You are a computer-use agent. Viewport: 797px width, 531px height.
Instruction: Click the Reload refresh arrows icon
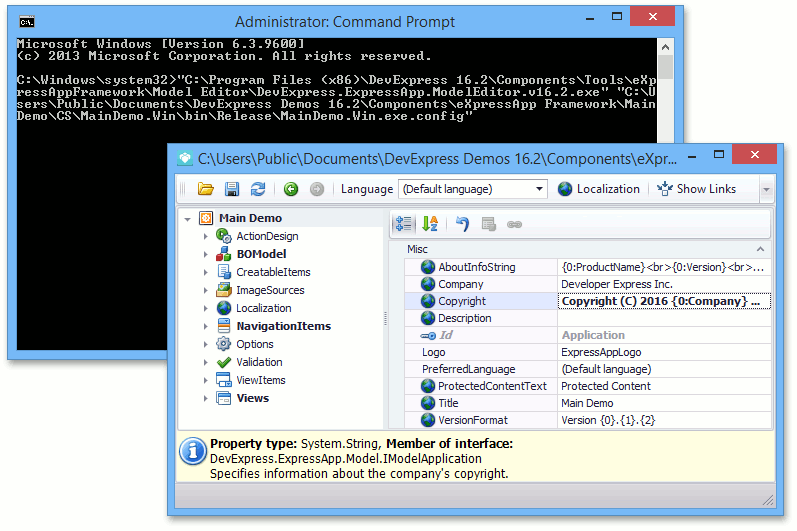[258, 189]
